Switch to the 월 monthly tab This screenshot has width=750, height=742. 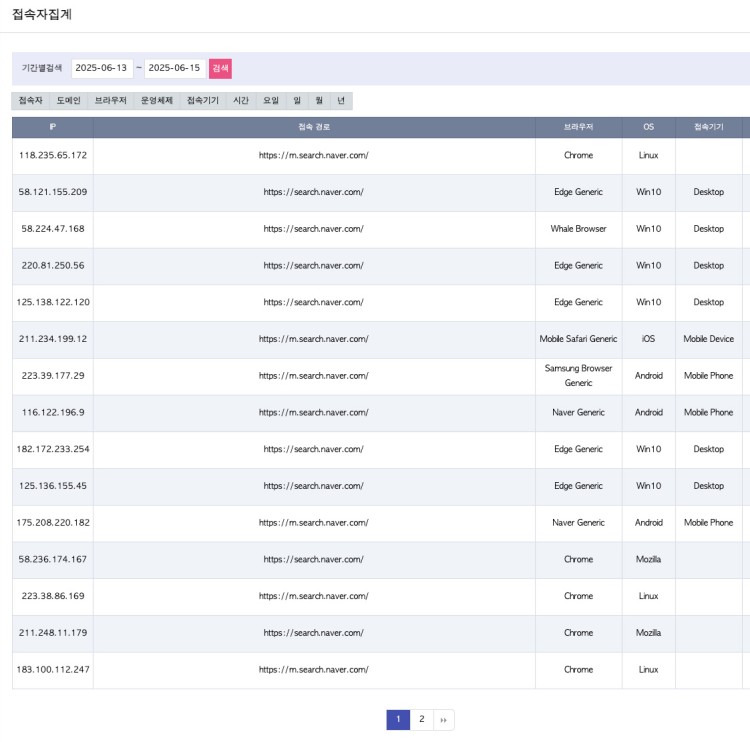(319, 101)
